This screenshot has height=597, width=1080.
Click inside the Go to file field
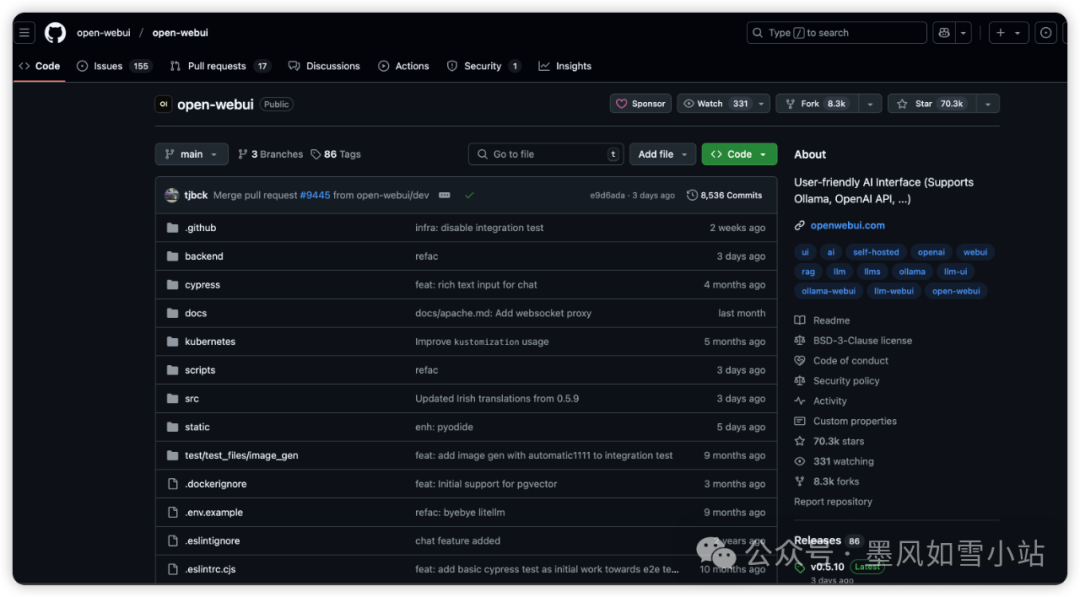pos(545,154)
